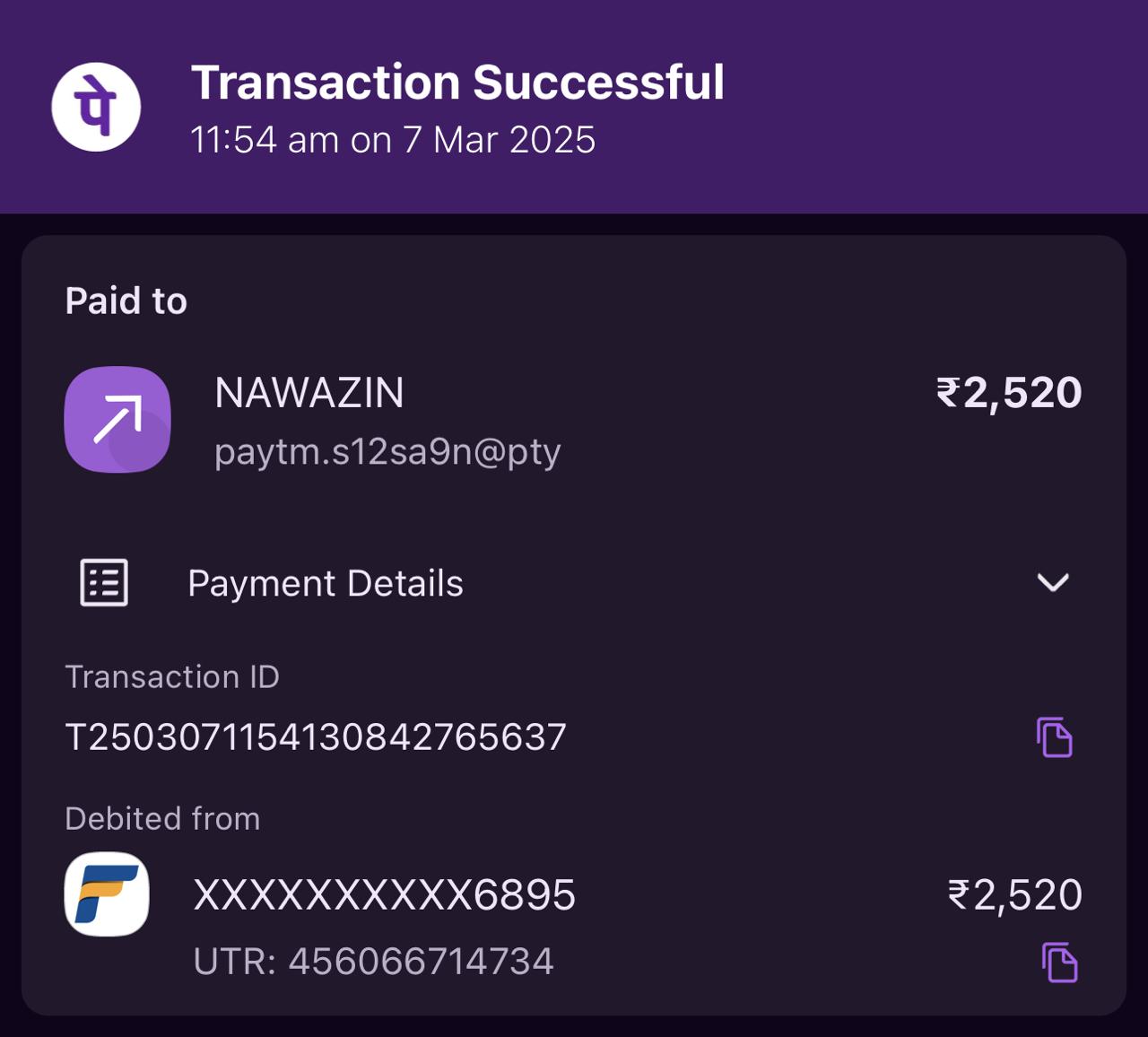Click the Transaction ID field label

point(172,676)
